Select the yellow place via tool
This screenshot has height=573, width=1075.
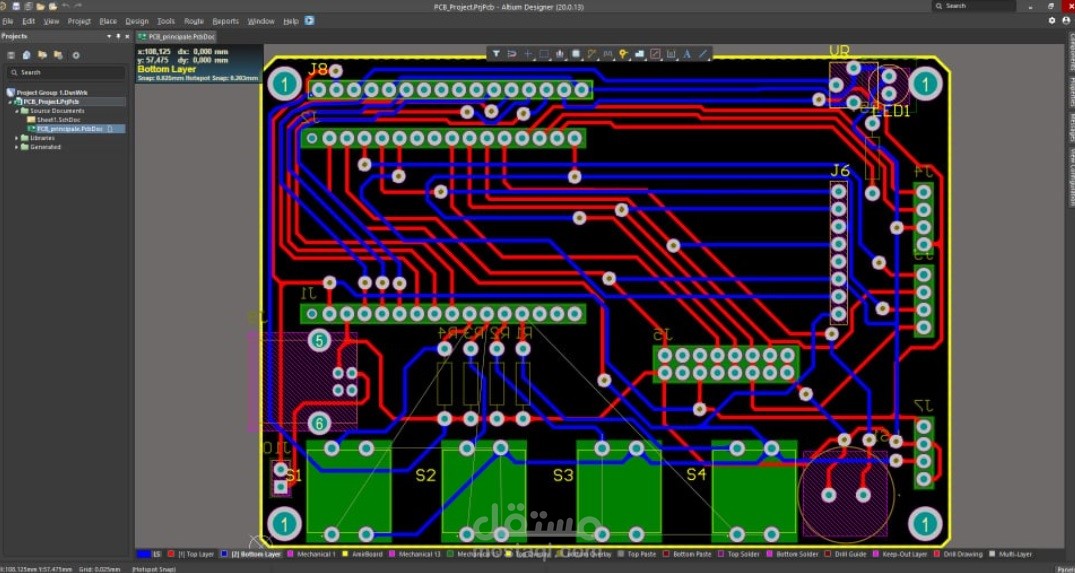pos(623,53)
